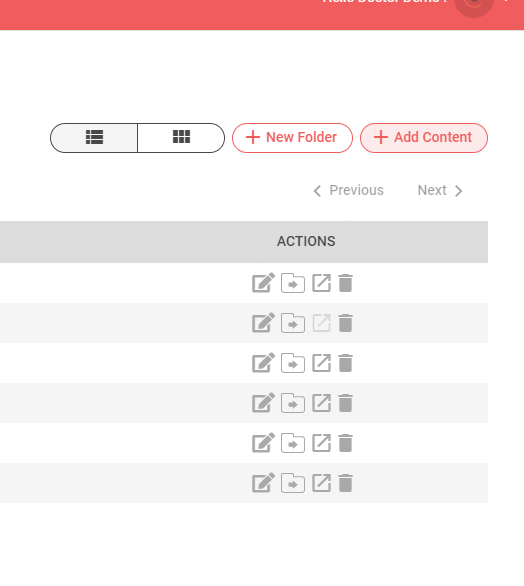Delete the last row item

click(345, 483)
